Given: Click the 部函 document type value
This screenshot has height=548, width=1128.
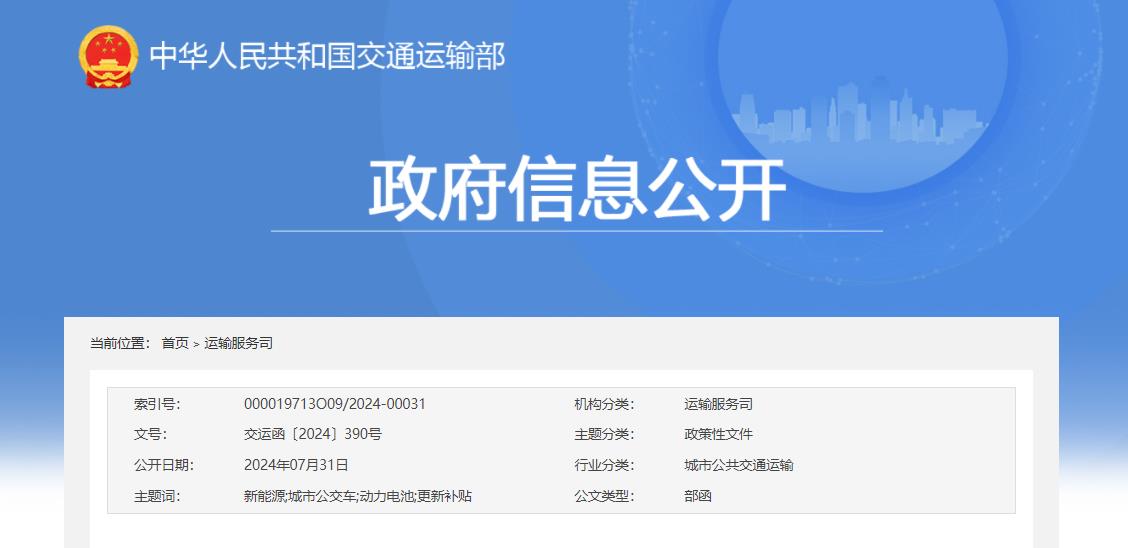Looking at the screenshot, I should click(x=698, y=496).
